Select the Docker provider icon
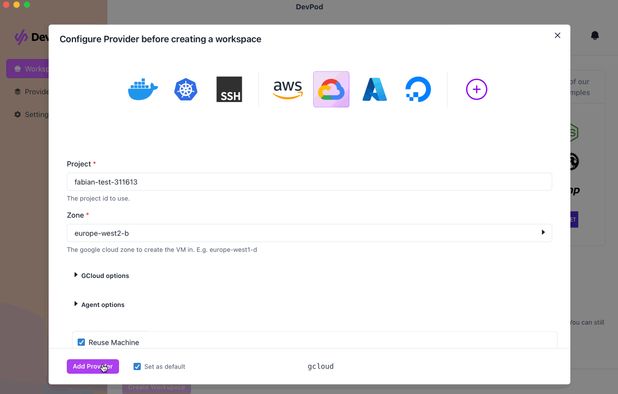 (143, 89)
